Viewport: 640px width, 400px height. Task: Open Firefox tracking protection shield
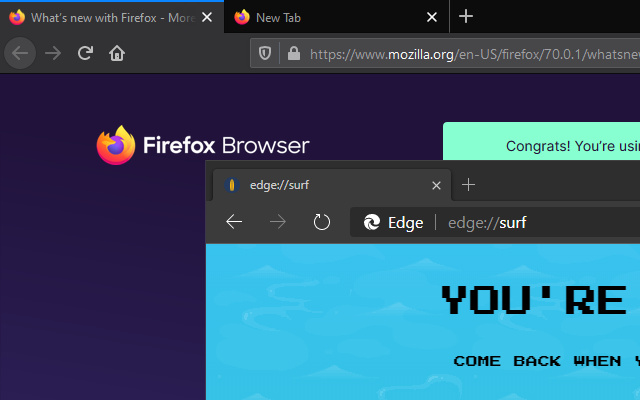click(265, 53)
